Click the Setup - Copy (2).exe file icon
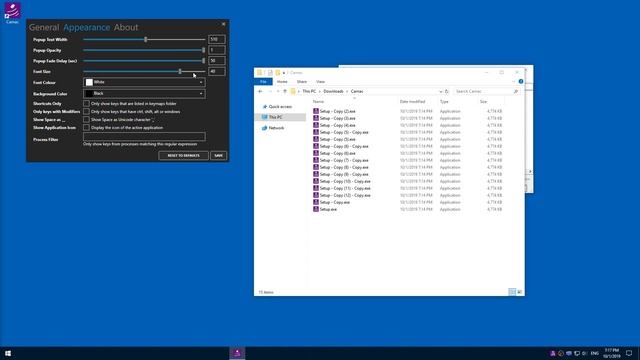The image size is (640, 360). point(316,111)
